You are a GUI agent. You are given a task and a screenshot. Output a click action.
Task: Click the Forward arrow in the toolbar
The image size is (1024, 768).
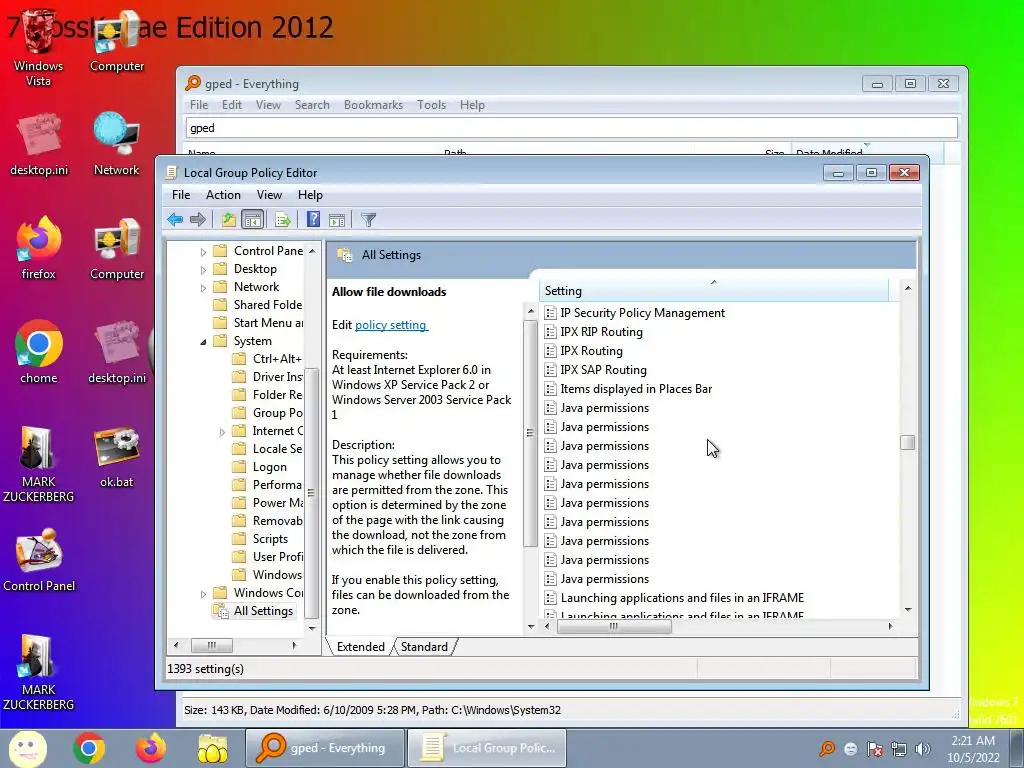(197, 219)
